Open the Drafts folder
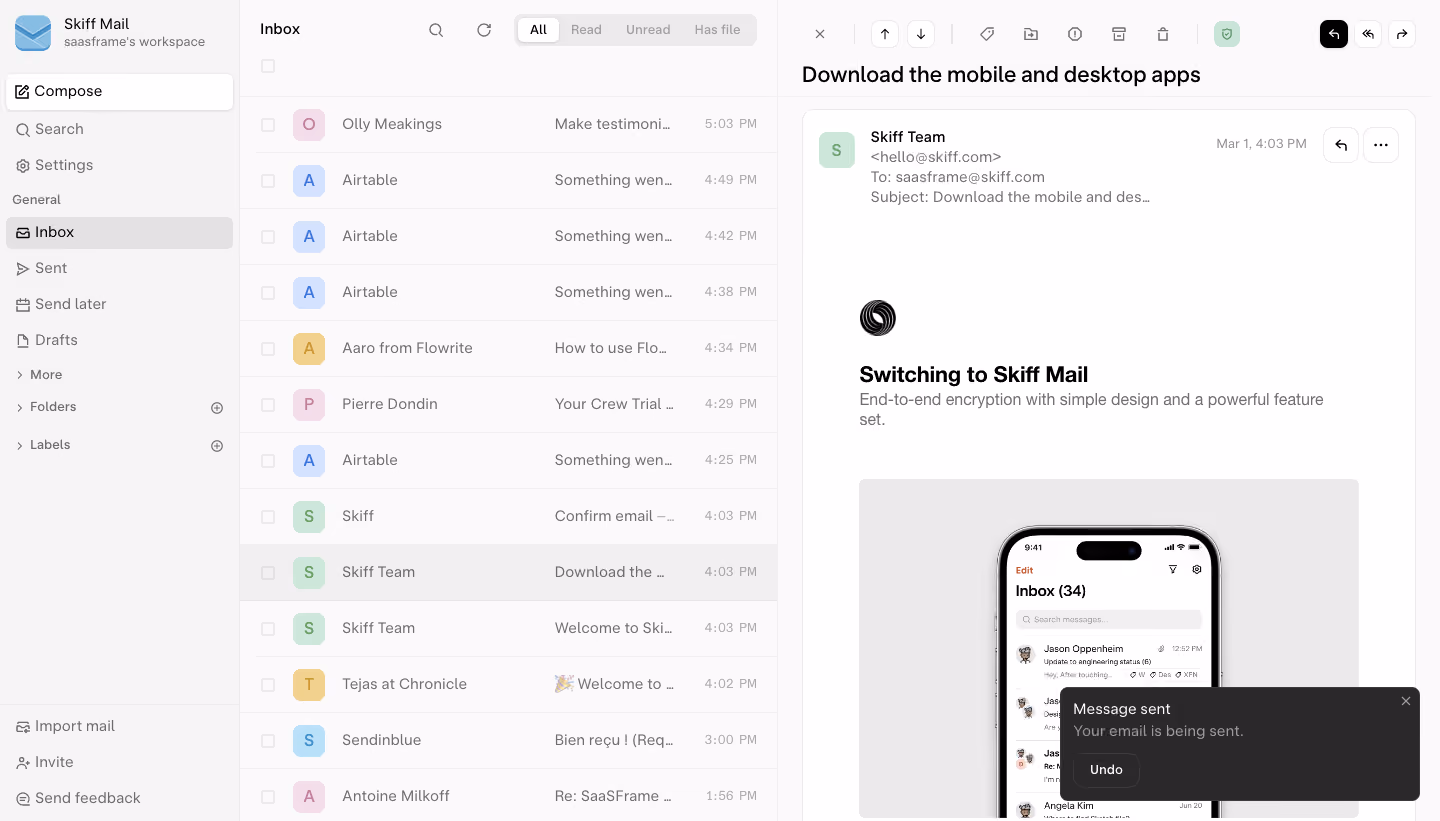Screen dimensions: 1440x821 pos(120,340)
